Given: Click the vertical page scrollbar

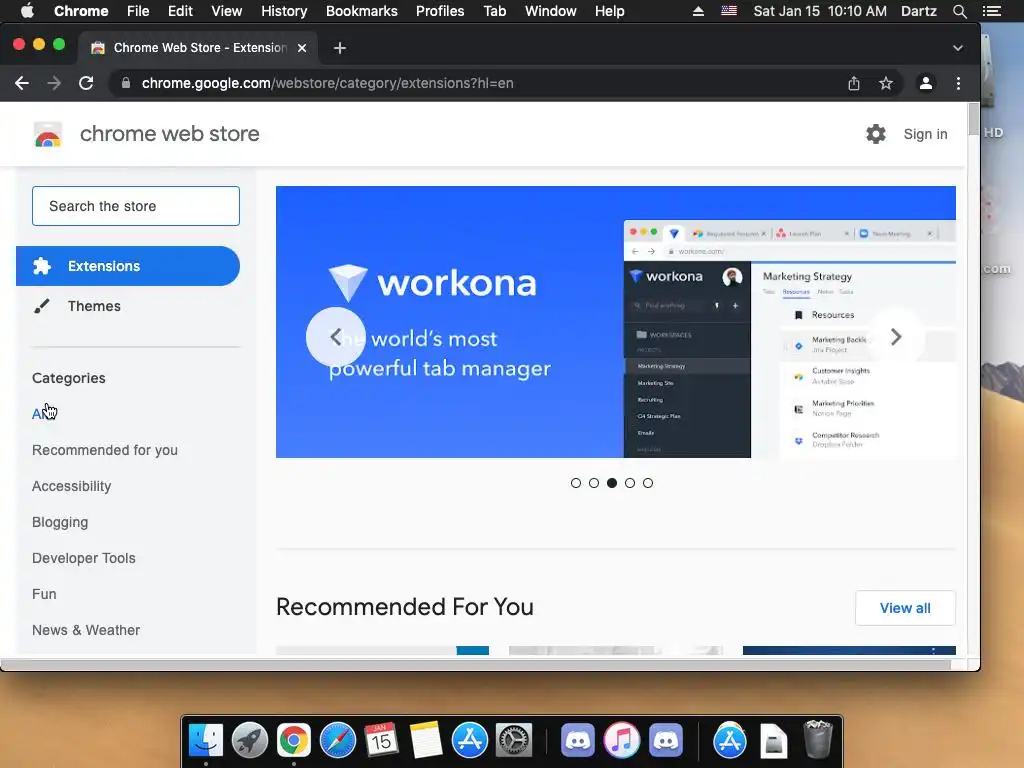Looking at the screenshot, I should click(x=973, y=120).
